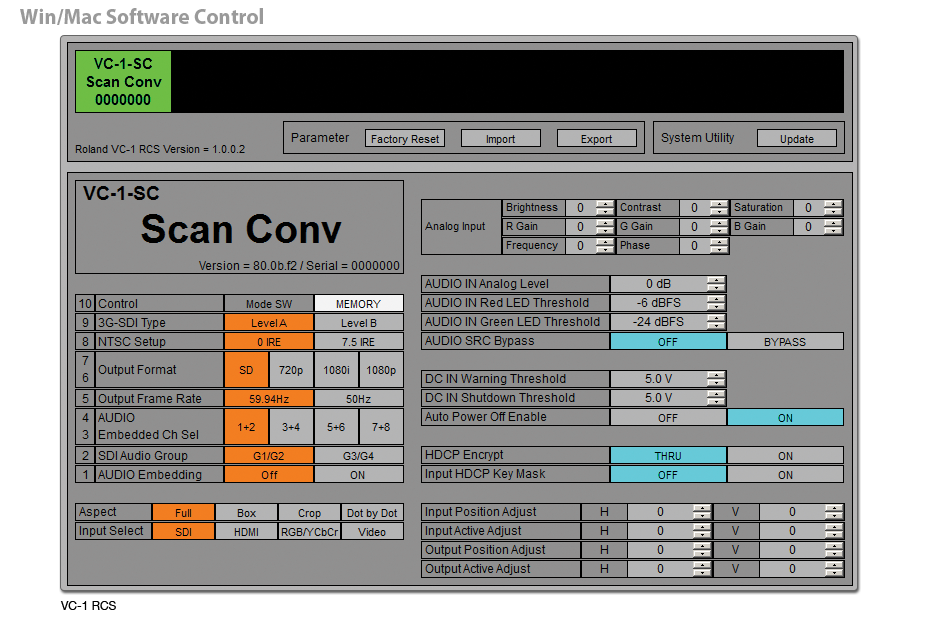This screenshot has width=932, height=620.
Task: Click the Frequency stepper arrows
Action: (x=605, y=246)
